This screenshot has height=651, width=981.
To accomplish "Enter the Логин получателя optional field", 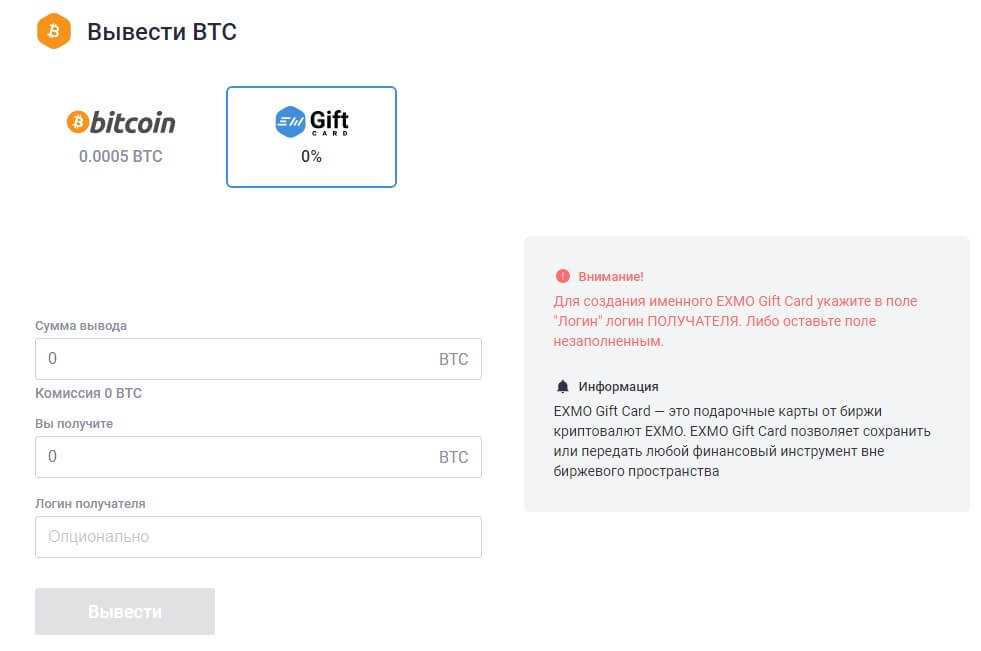I will (x=258, y=537).
